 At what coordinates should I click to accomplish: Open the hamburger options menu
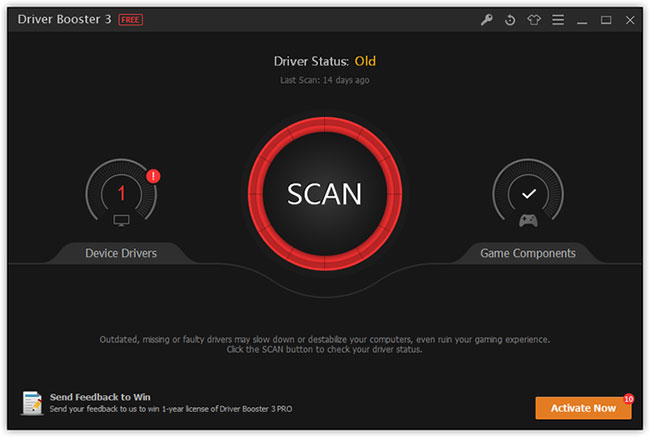(x=558, y=19)
